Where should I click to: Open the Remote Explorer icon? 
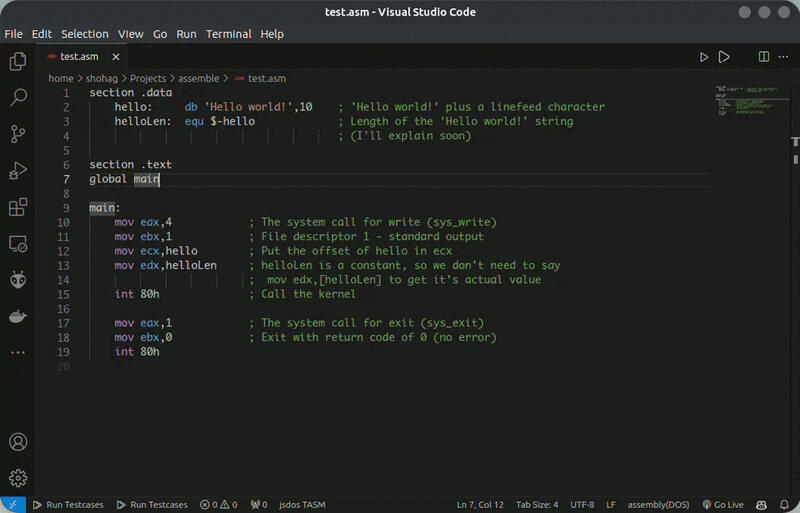click(x=17, y=244)
